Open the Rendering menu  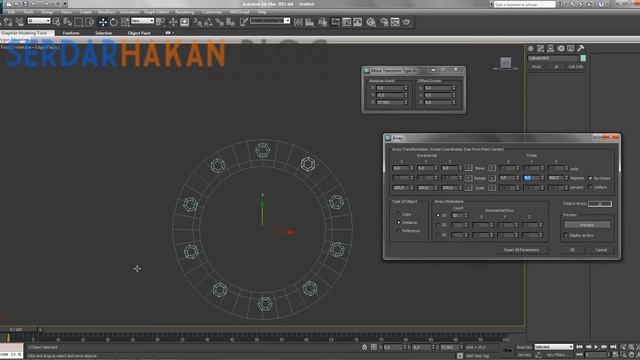pos(184,12)
